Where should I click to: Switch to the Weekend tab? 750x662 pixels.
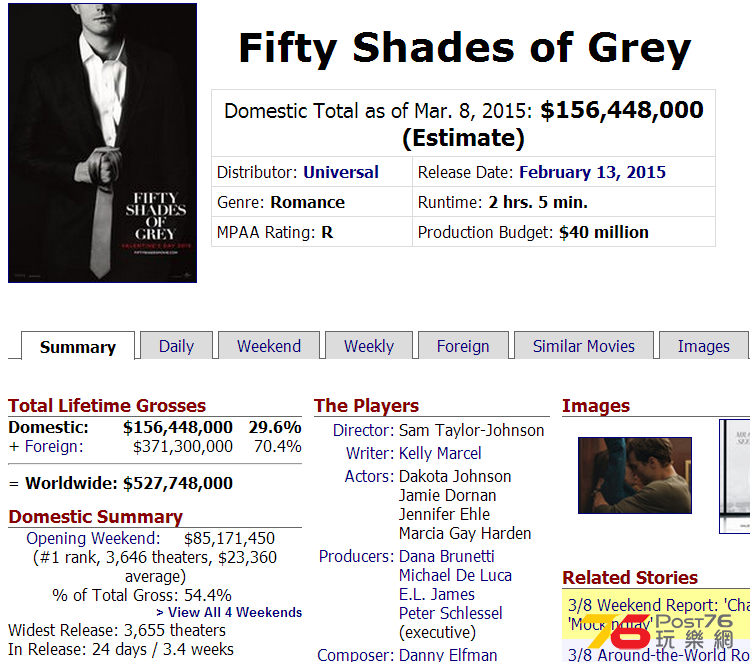tap(269, 346)
